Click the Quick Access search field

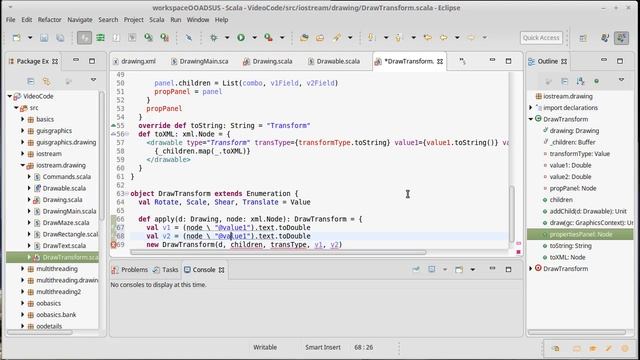pyautogui.click(x=541, y=38)
